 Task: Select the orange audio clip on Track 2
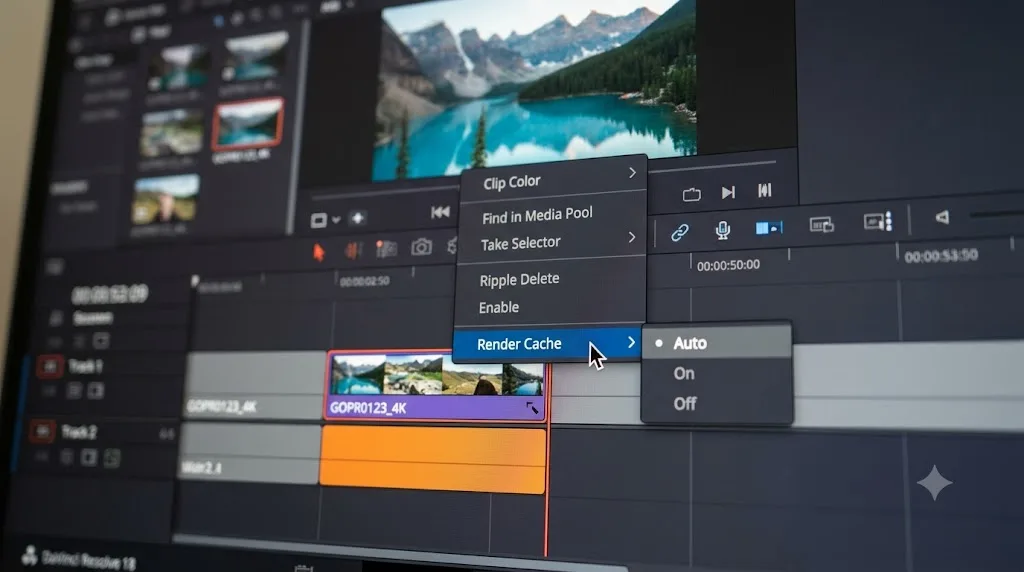click(432, 460)
